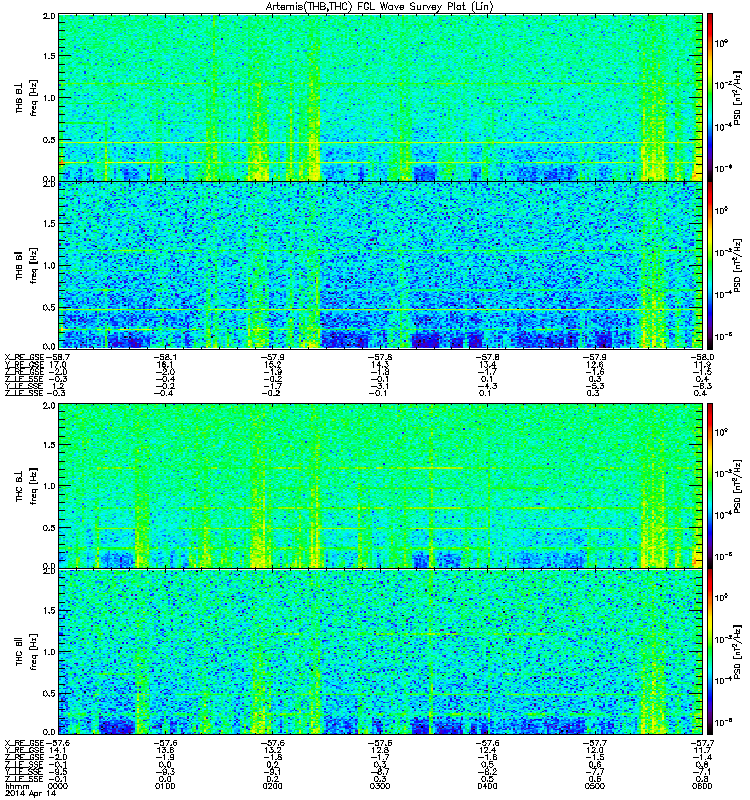Click the THB Y_RE_GSE value '15.2'

(273, 364)
